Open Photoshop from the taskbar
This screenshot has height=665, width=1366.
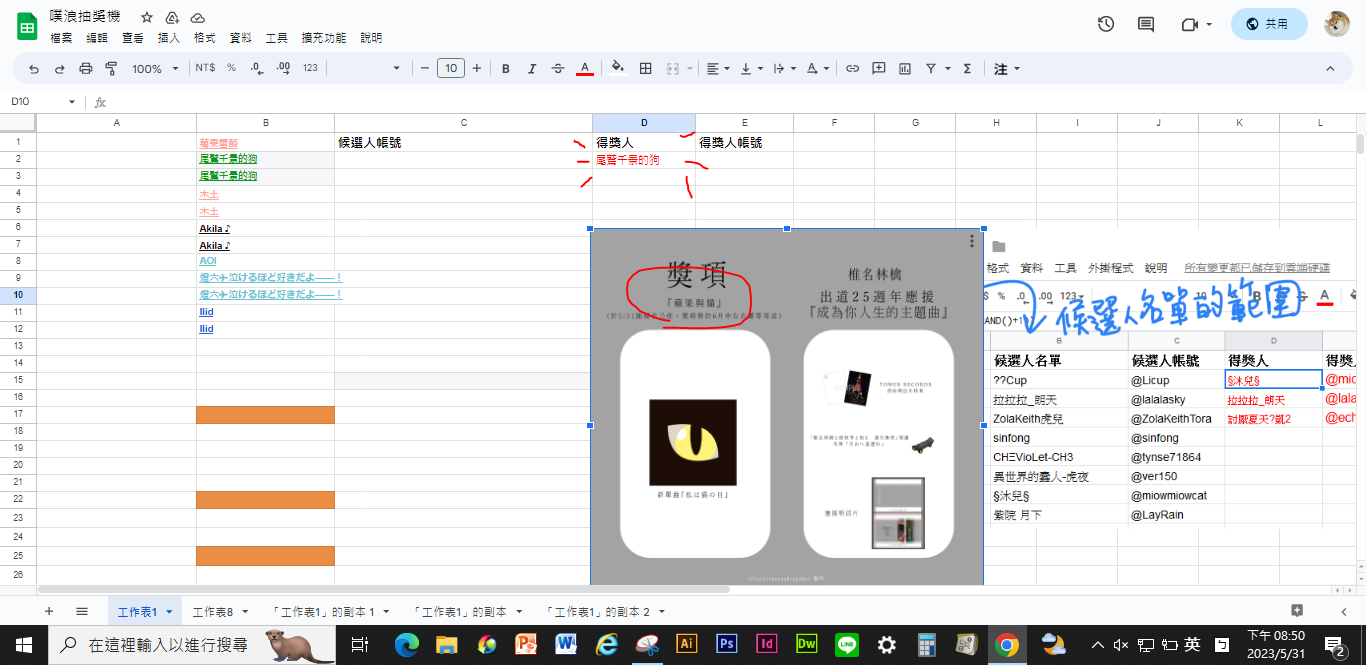[x=727, y=645]
